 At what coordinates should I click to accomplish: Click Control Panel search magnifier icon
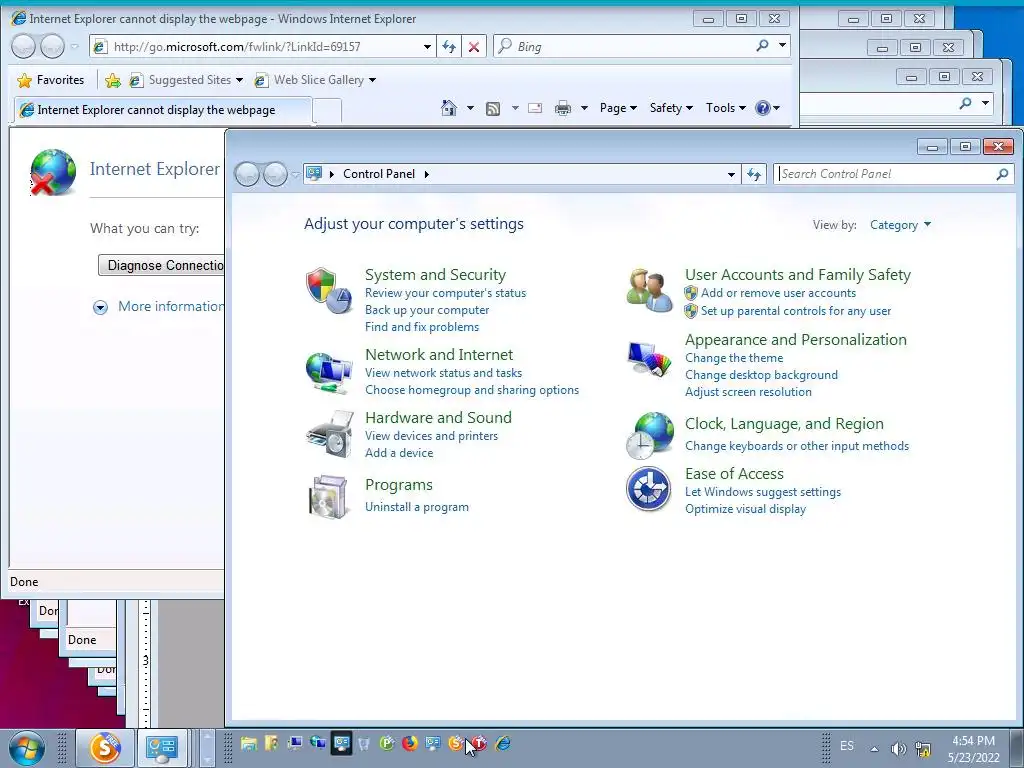[x=1002, y=174]
